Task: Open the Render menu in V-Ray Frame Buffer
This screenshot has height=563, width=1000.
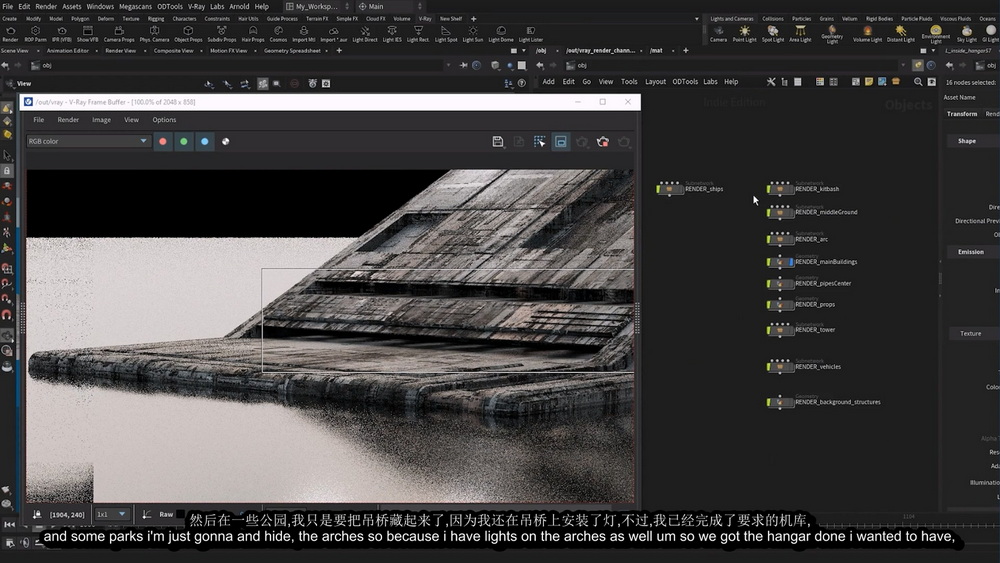Action: pos(68,120)
